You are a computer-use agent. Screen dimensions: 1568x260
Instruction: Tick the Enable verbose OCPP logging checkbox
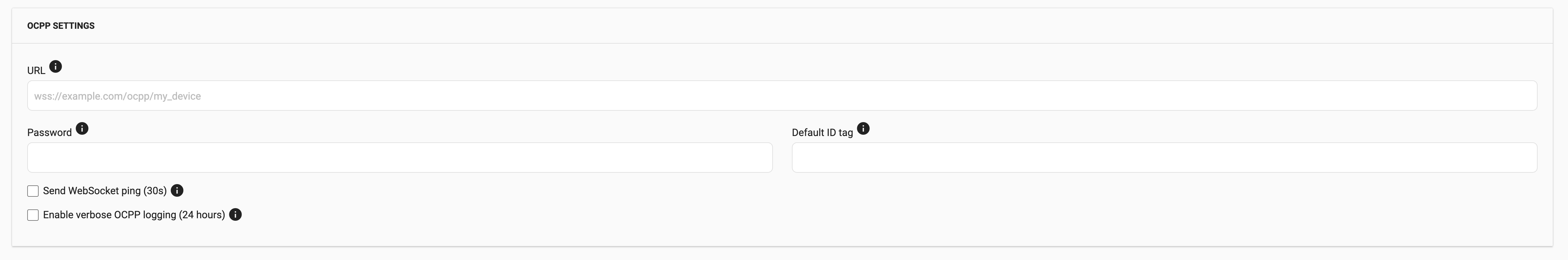[x=33, y=215]
